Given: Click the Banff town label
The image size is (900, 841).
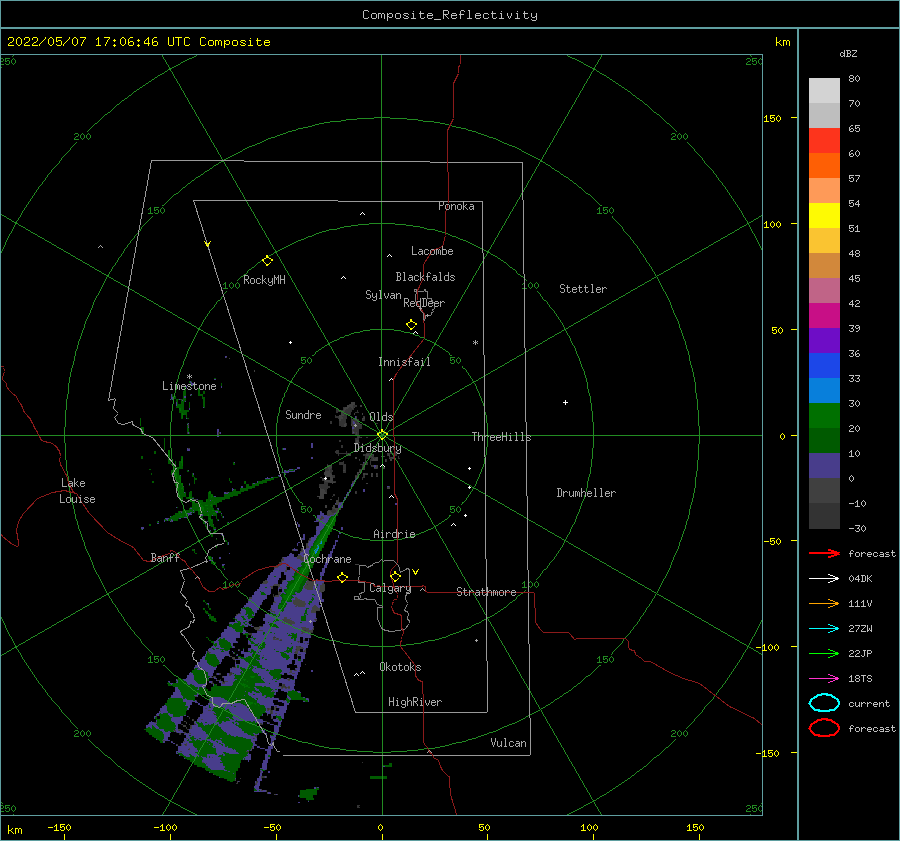Looking at the screenshot, I should (165, 557).
